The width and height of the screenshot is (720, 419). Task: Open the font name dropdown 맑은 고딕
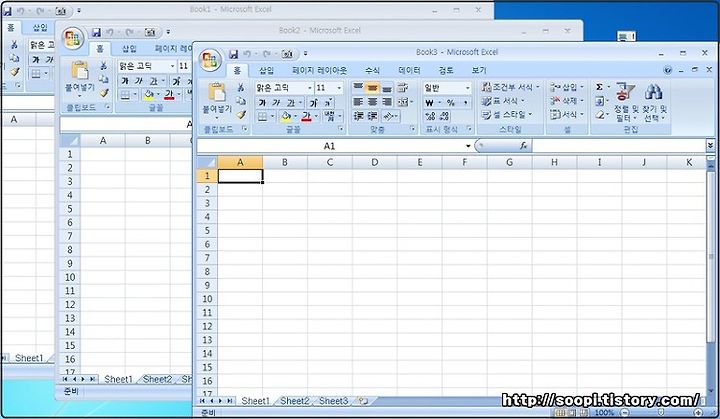click(310, 88)
